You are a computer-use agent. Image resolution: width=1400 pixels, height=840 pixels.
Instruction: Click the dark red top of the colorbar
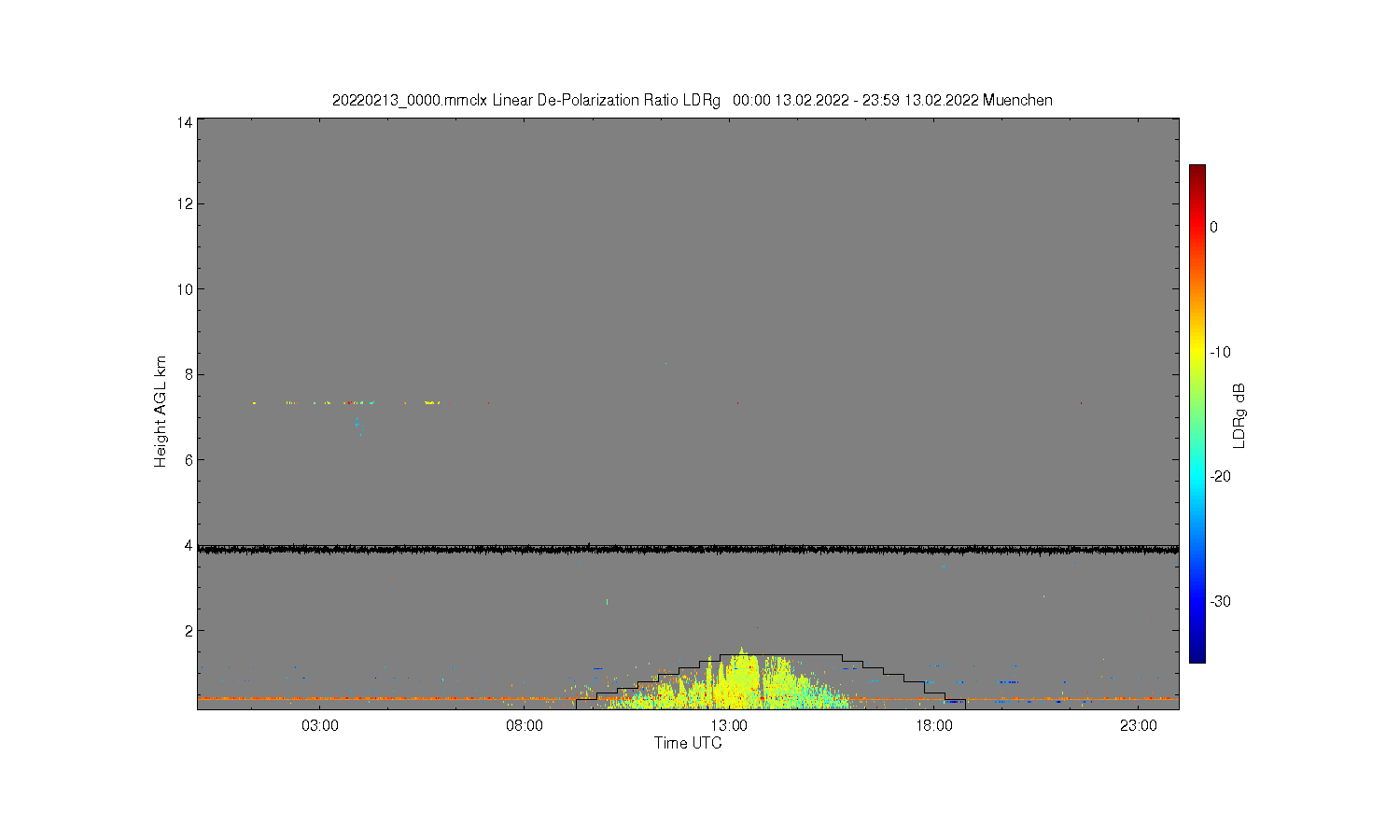[x=1197, y=173]
